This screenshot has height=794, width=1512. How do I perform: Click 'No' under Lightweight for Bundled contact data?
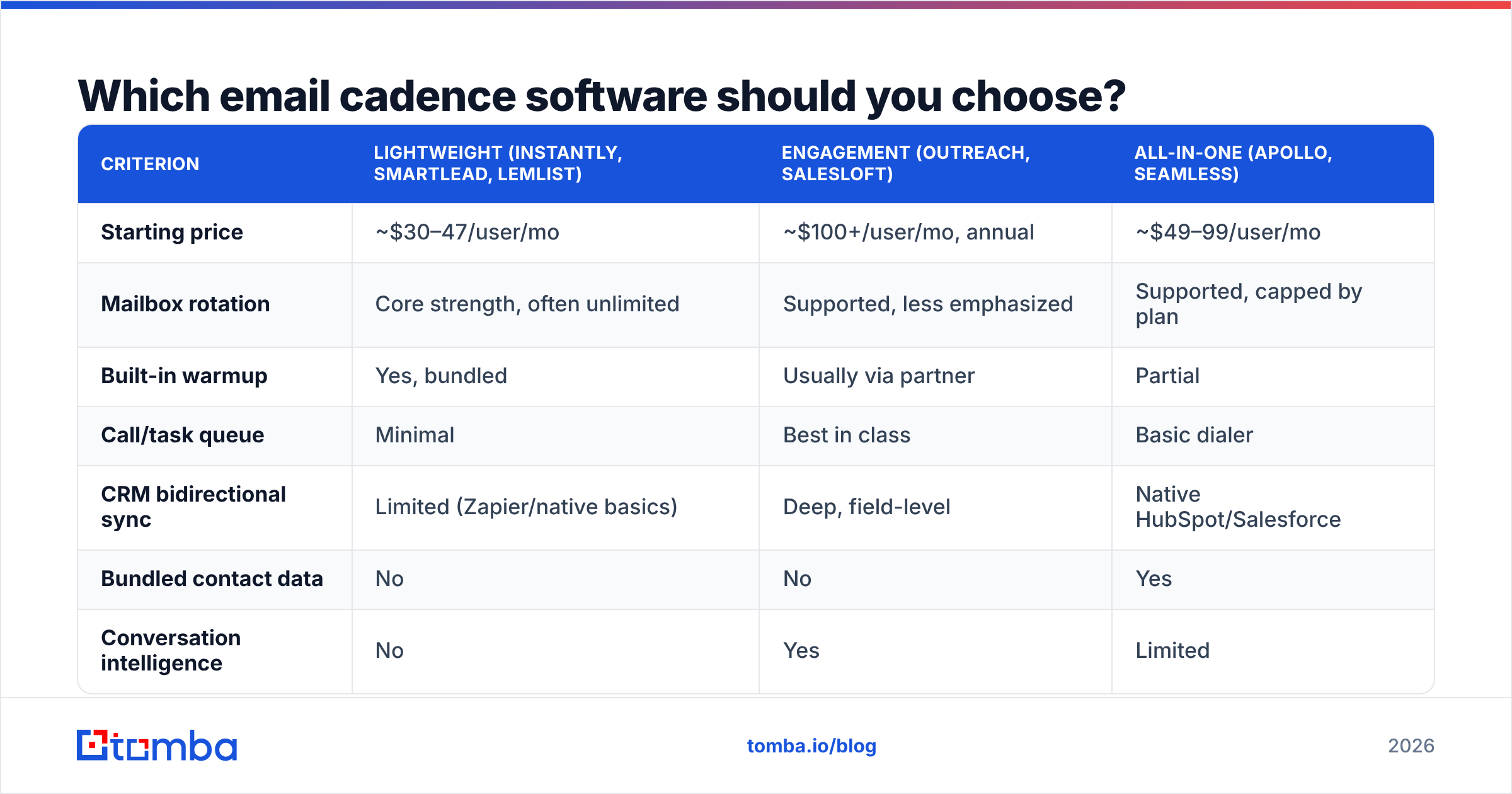pos(389,578)
